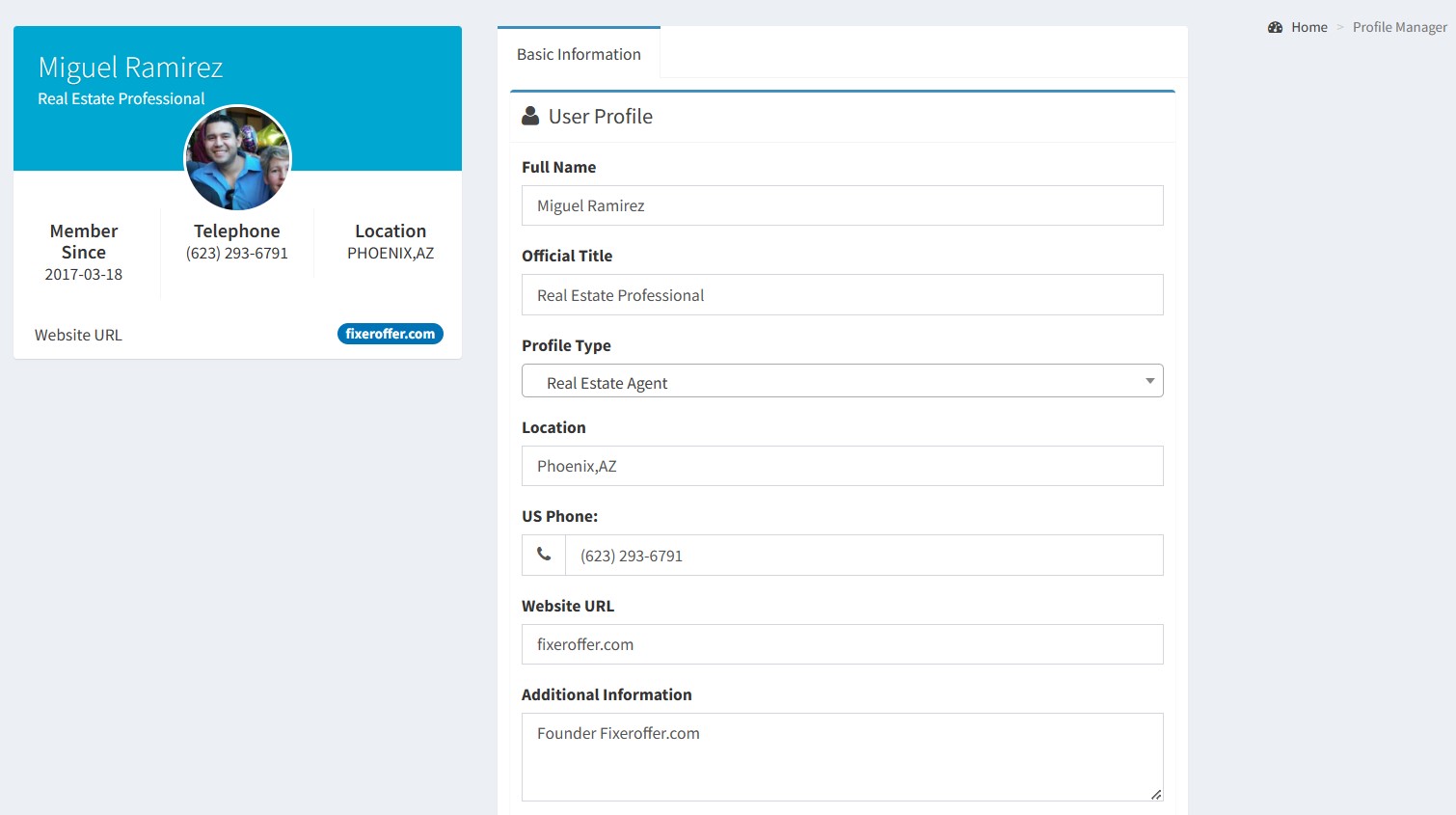Click the Member Since heading on card
This screenshot has width=1456, height=815.
[x=84, y=241]
